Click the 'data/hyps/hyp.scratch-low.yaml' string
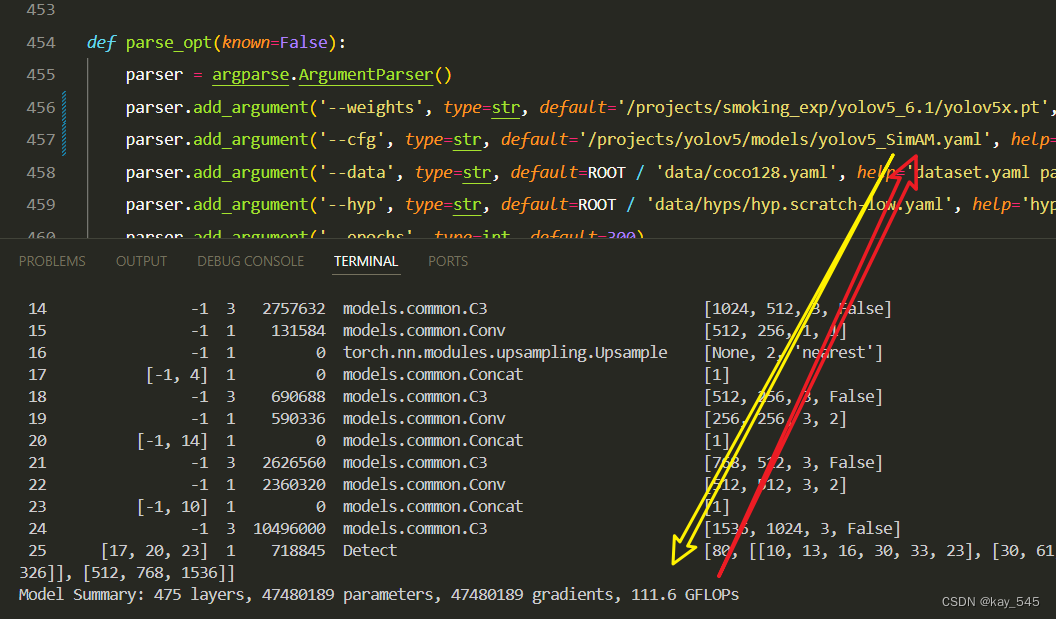The image size is (1056, 619). pos(799,205)
